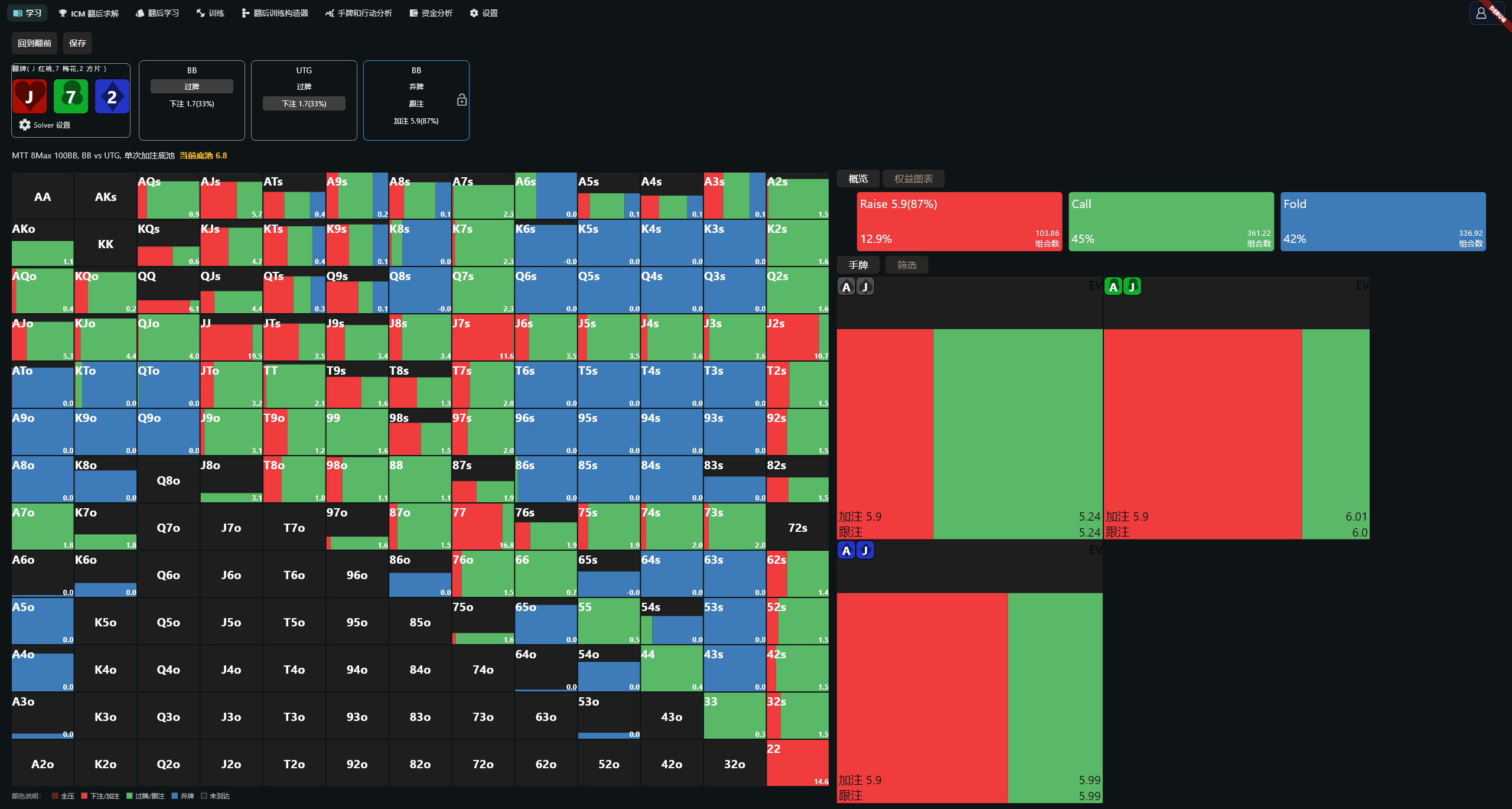Select BB 过牌 action
The image size is (1512, 809).
click(x=192, y=86)
